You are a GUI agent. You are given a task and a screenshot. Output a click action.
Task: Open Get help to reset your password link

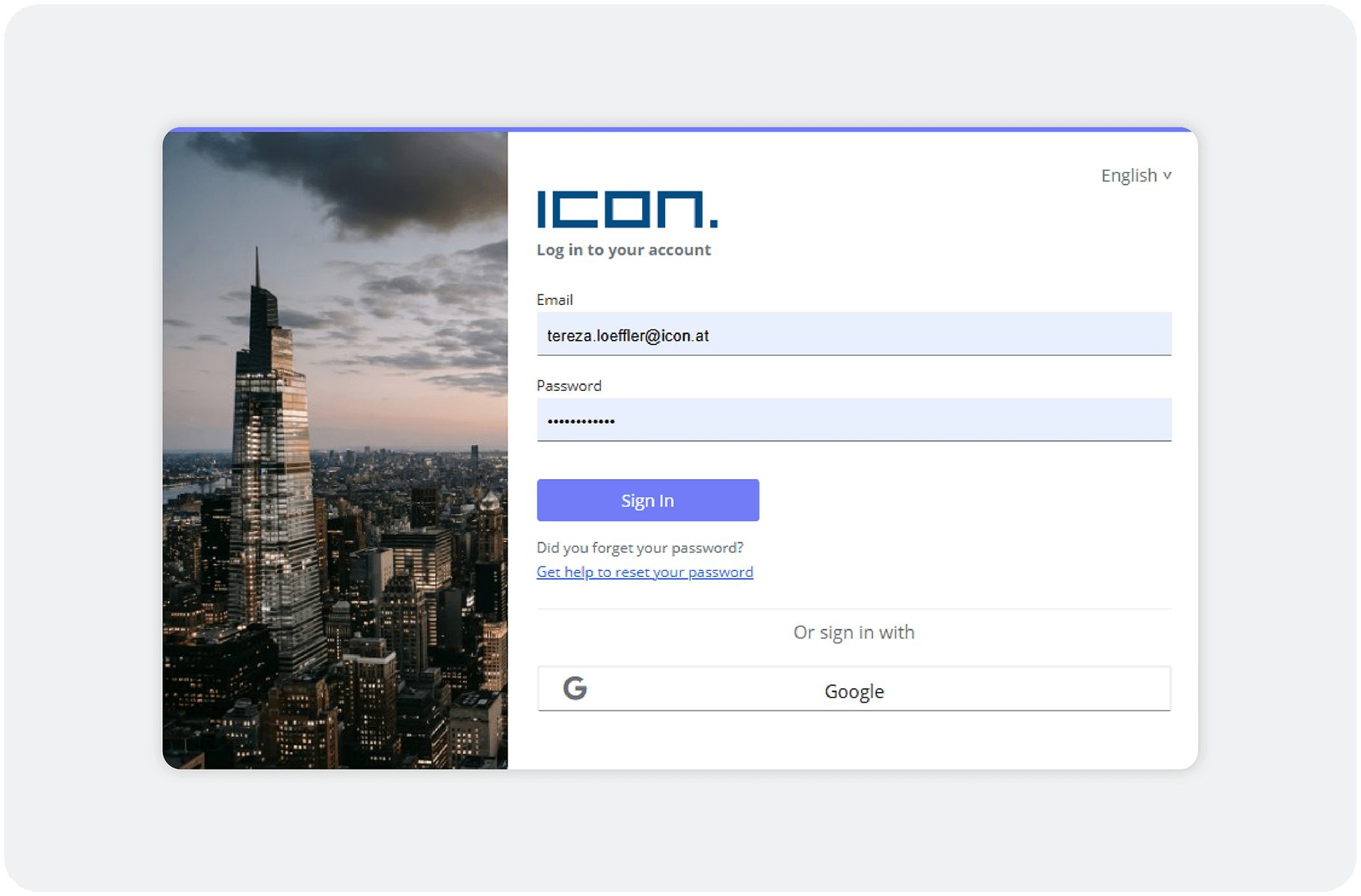[x=644, y=572]
